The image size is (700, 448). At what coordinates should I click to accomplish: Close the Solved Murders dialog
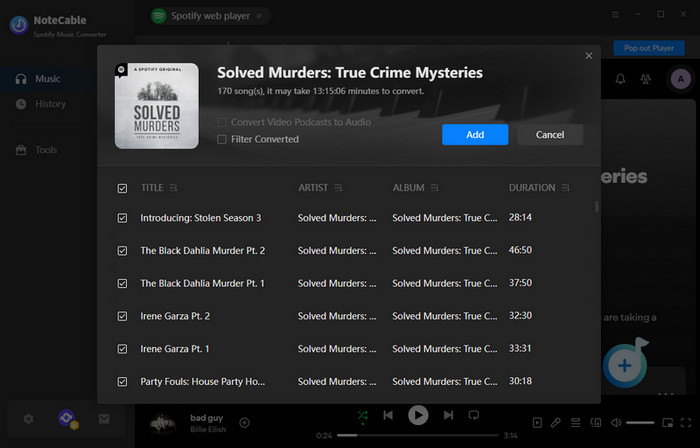pos(589,56)
